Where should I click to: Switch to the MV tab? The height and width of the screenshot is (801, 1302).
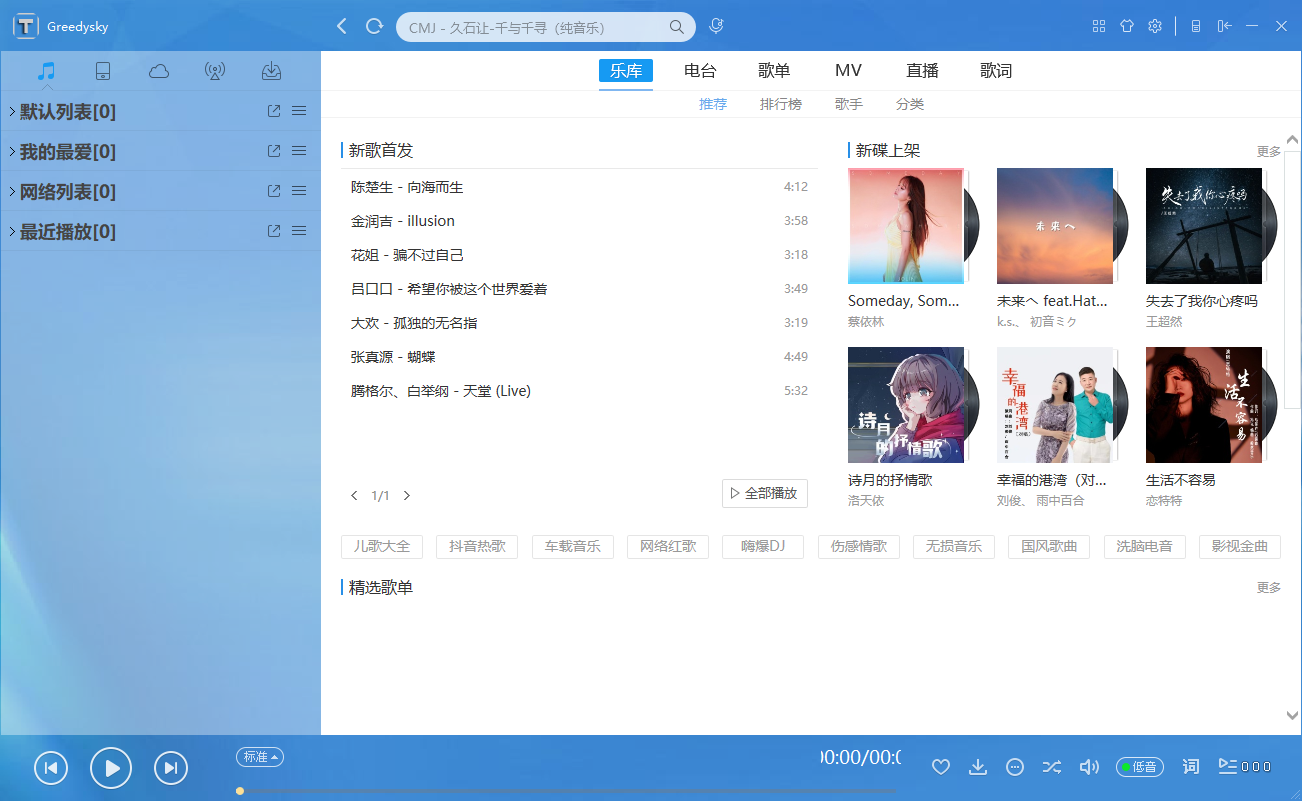pyautogui.click(x=848, y=71)
